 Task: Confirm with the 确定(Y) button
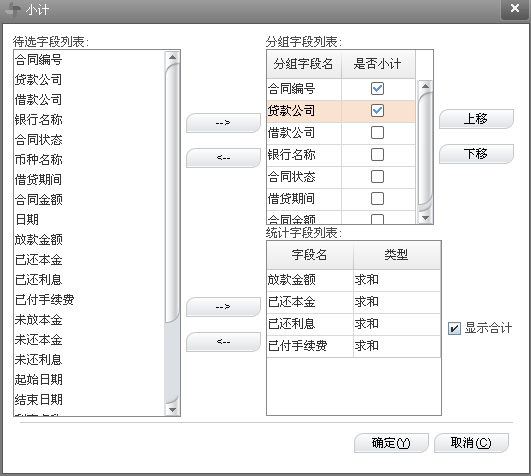(x=391, y=443)
